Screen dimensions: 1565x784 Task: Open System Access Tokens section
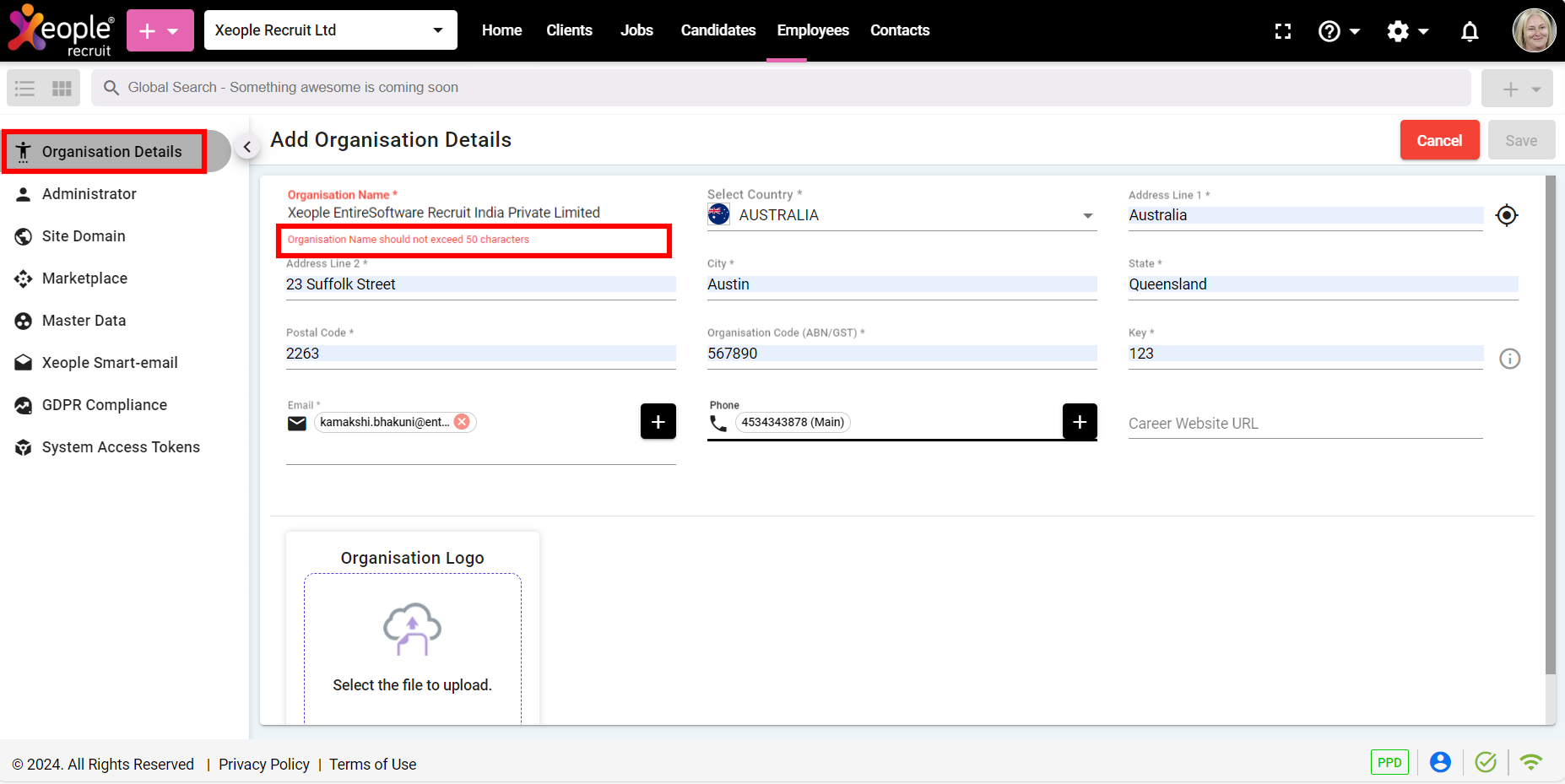tap(121, 447)
